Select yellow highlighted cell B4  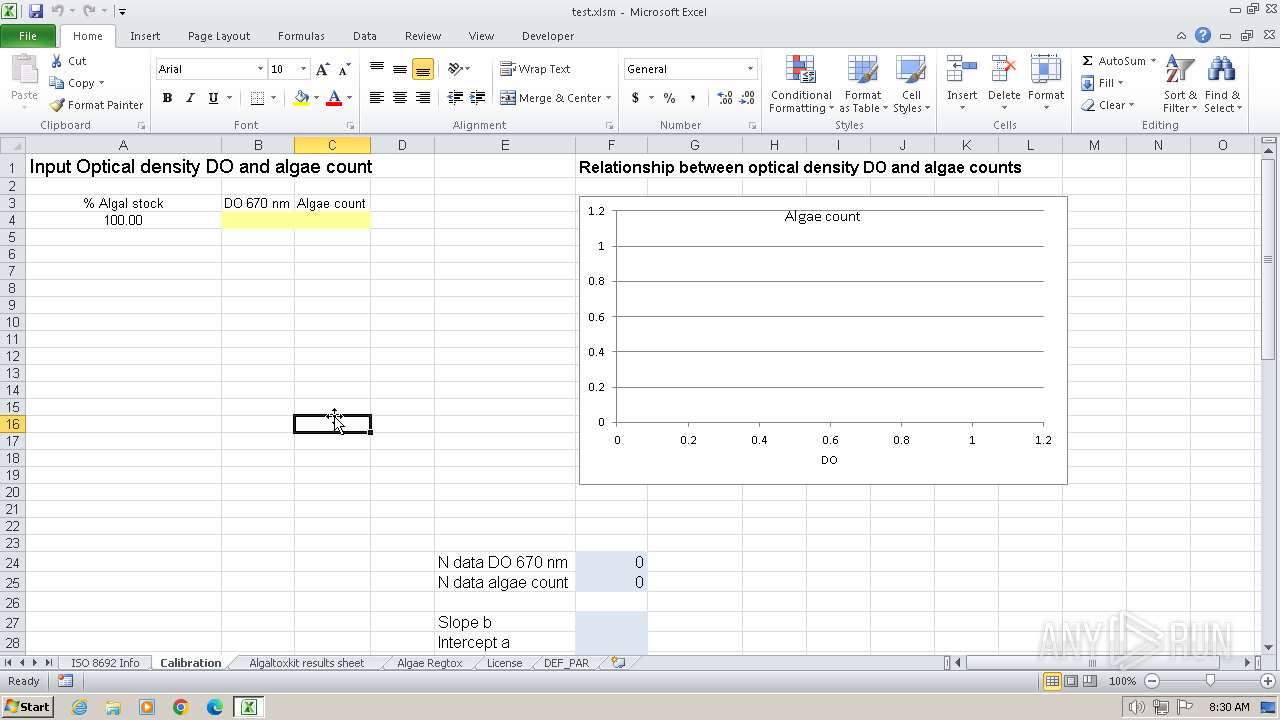click(x=258, y=220)
